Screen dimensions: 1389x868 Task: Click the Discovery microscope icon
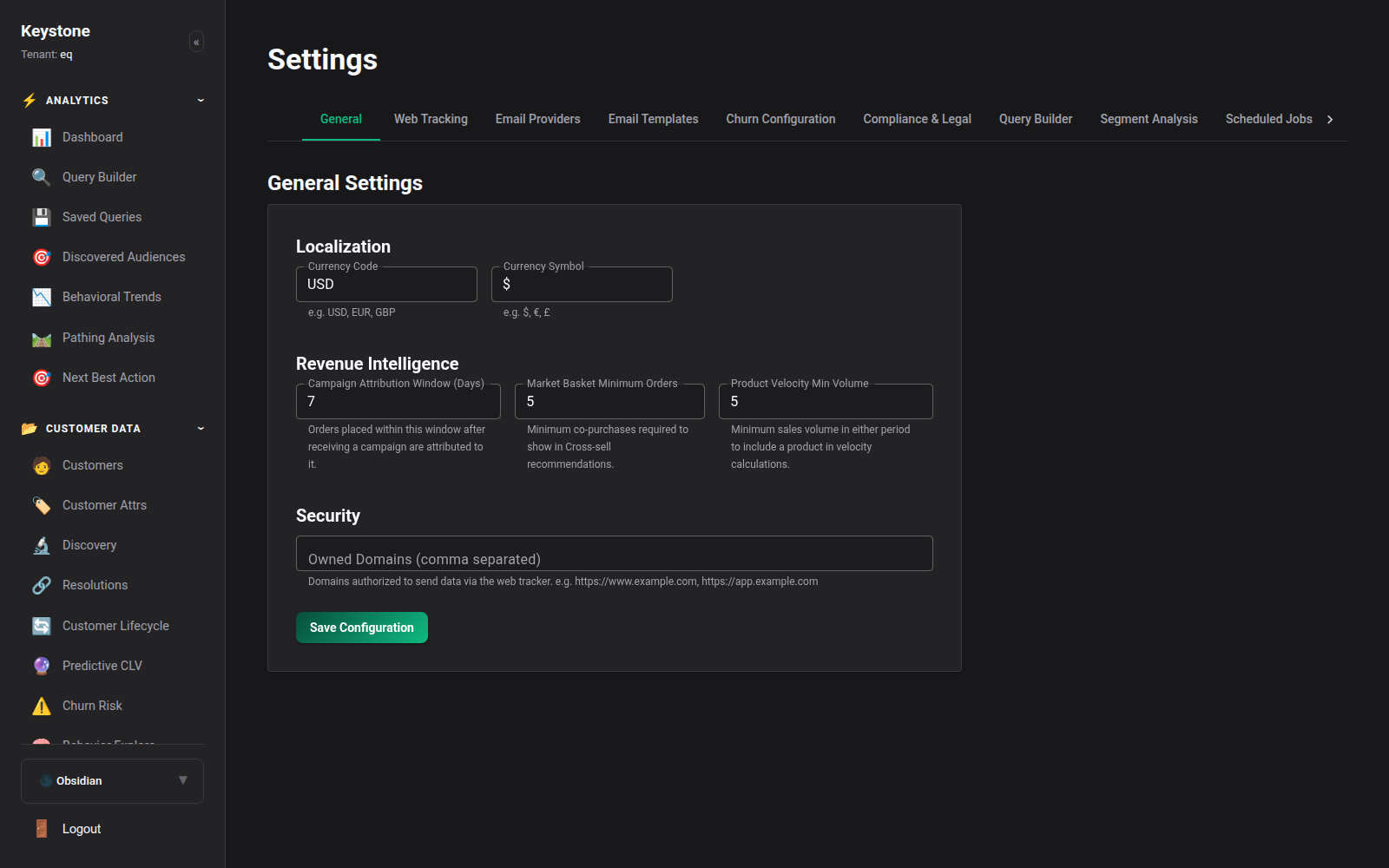coord(42,545)
